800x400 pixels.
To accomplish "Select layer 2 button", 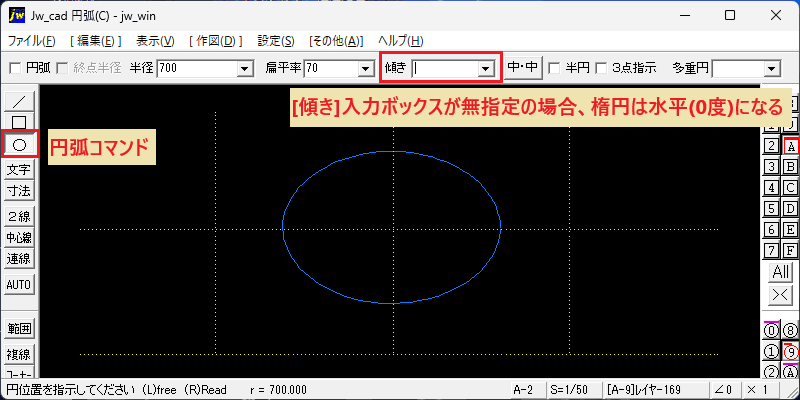I will pyautogui.click(x=771, y=146).
